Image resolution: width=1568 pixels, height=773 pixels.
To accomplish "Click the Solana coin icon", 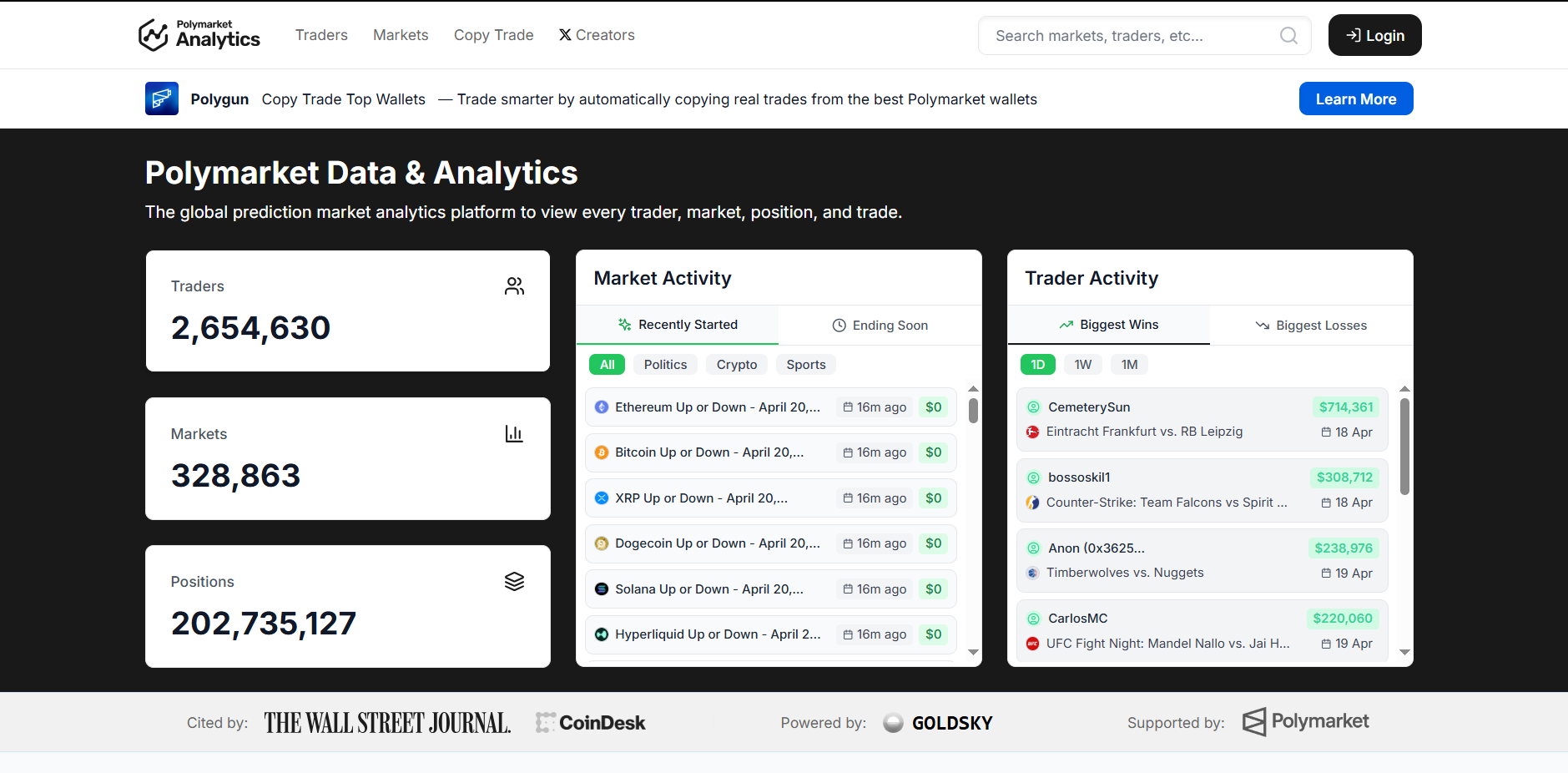I will point(602,589).
